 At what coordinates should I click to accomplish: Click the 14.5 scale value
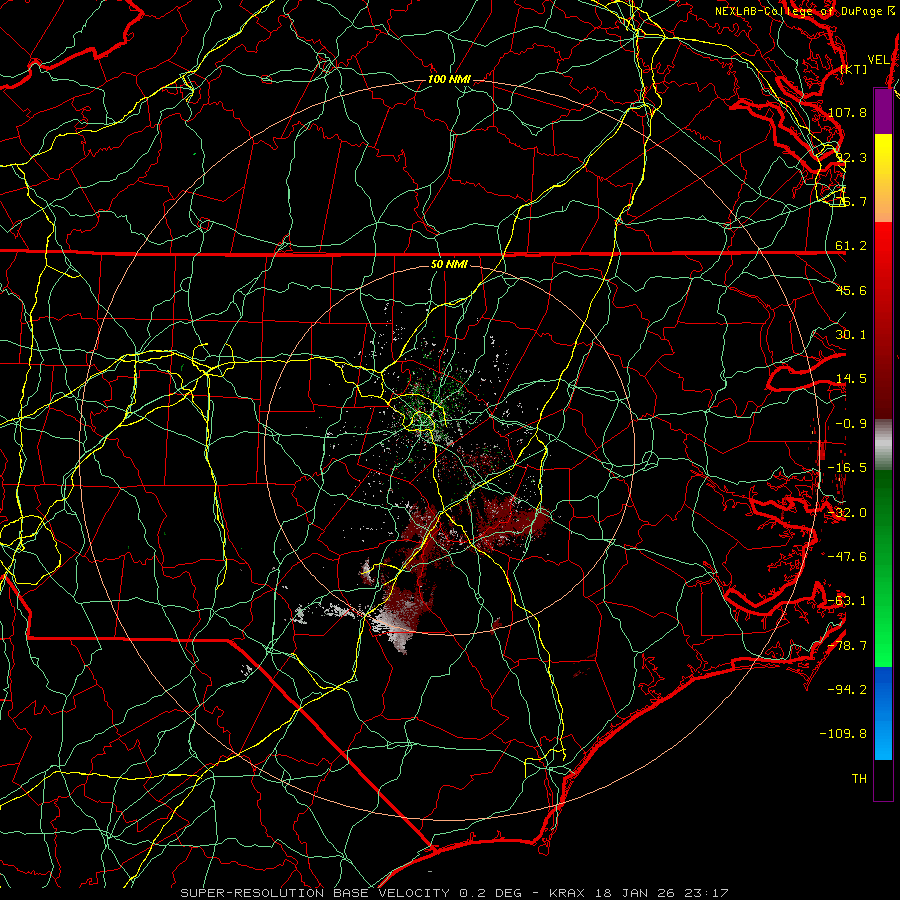click(x=851, y=379)
